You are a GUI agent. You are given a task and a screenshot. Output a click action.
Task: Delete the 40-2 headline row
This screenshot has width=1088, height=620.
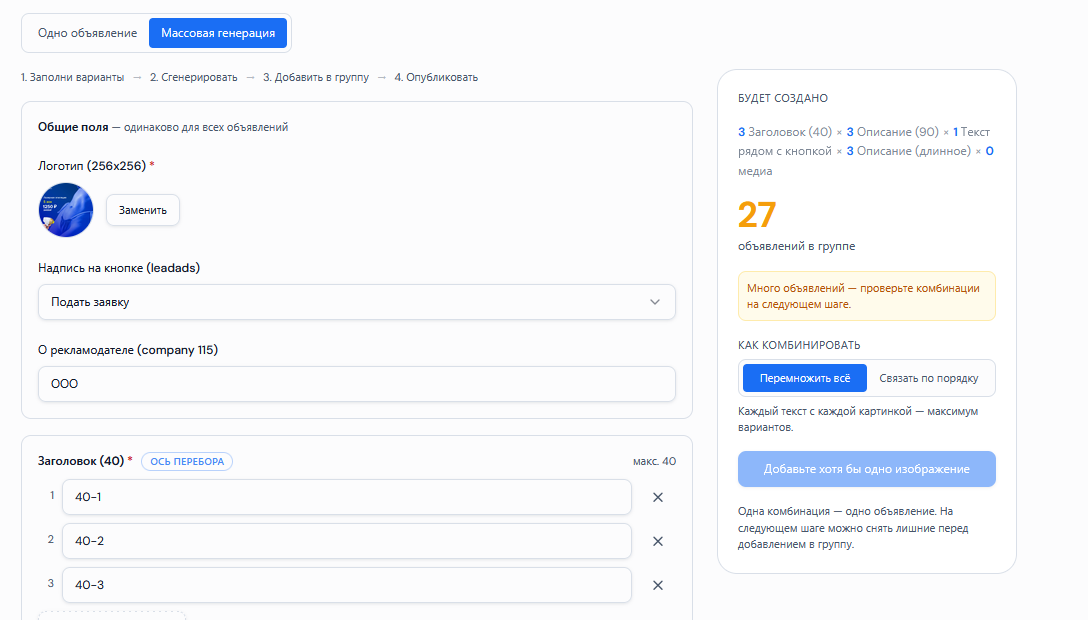tap(658, 541)
